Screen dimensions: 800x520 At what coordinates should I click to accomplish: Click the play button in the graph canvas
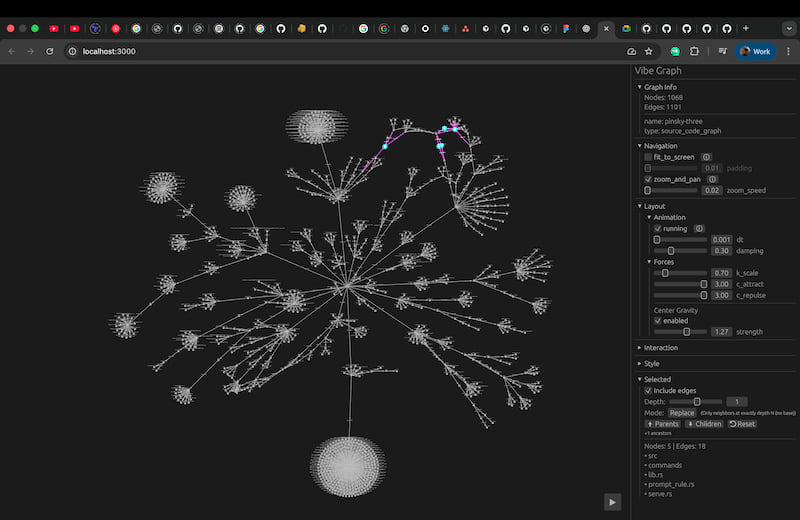(612, 502)
